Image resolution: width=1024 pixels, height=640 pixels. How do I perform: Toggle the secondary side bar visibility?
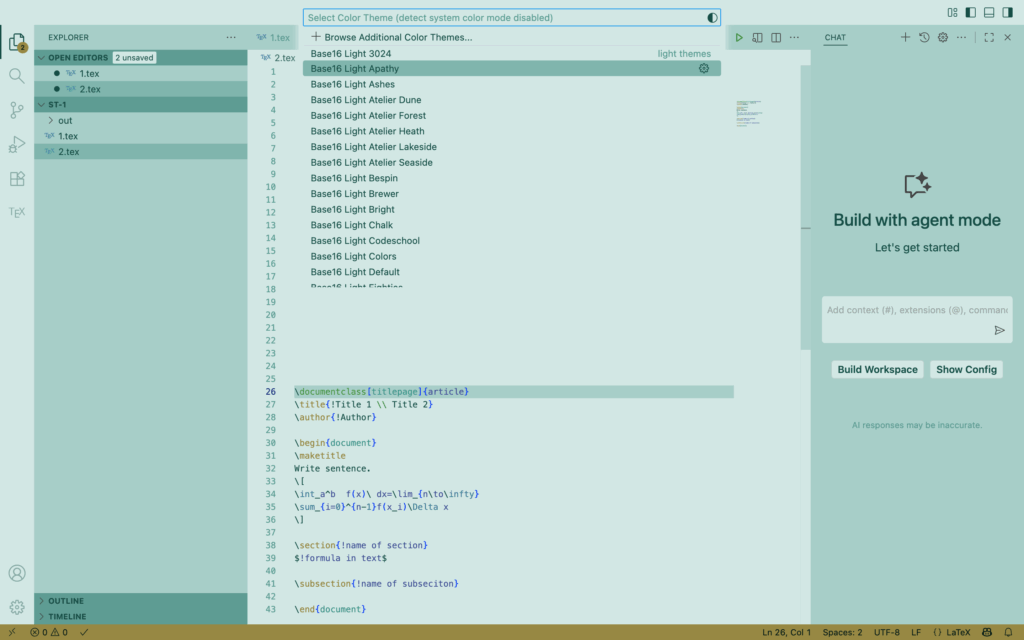pos(1008,12)
